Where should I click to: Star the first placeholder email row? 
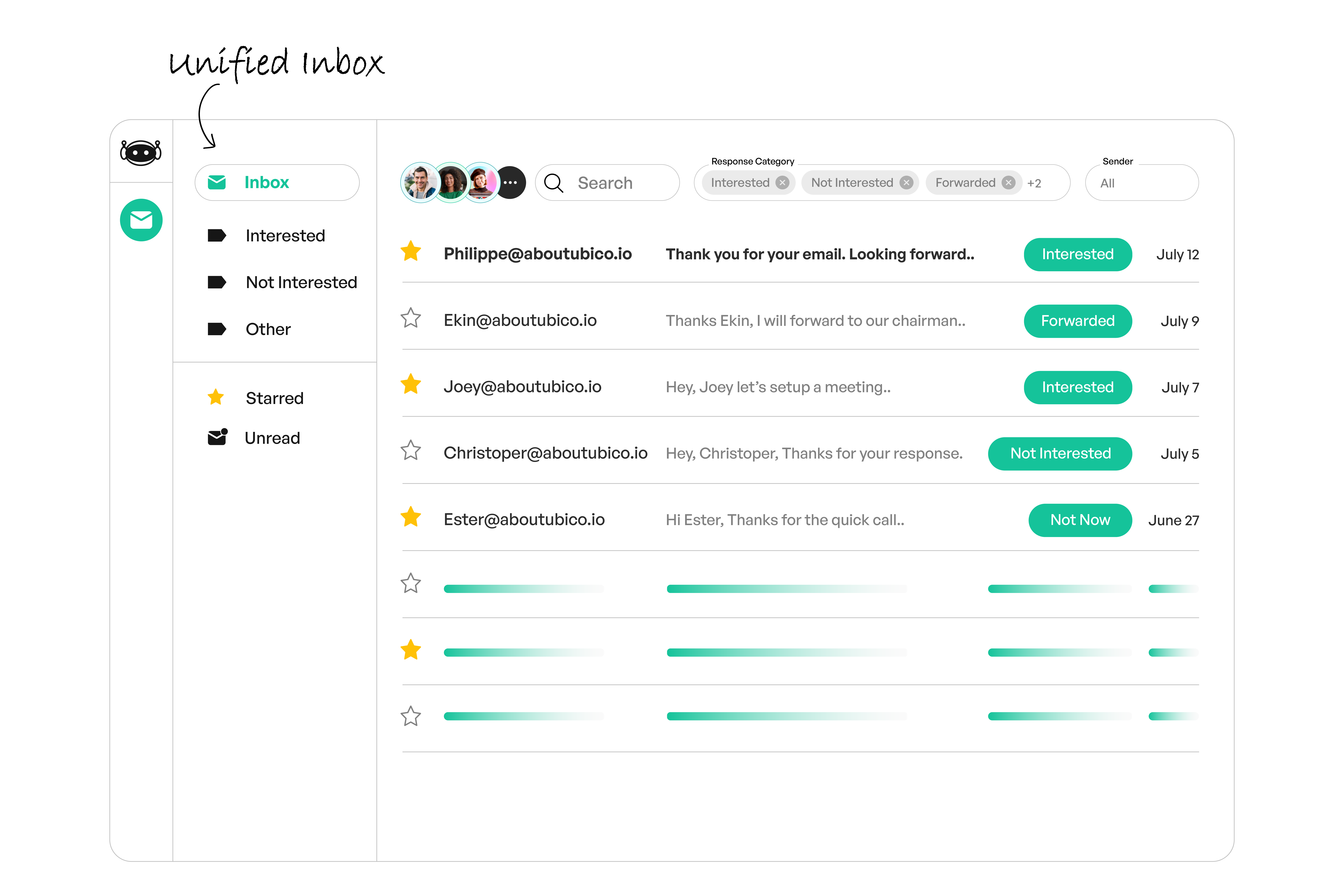click(x=411, y=583)
